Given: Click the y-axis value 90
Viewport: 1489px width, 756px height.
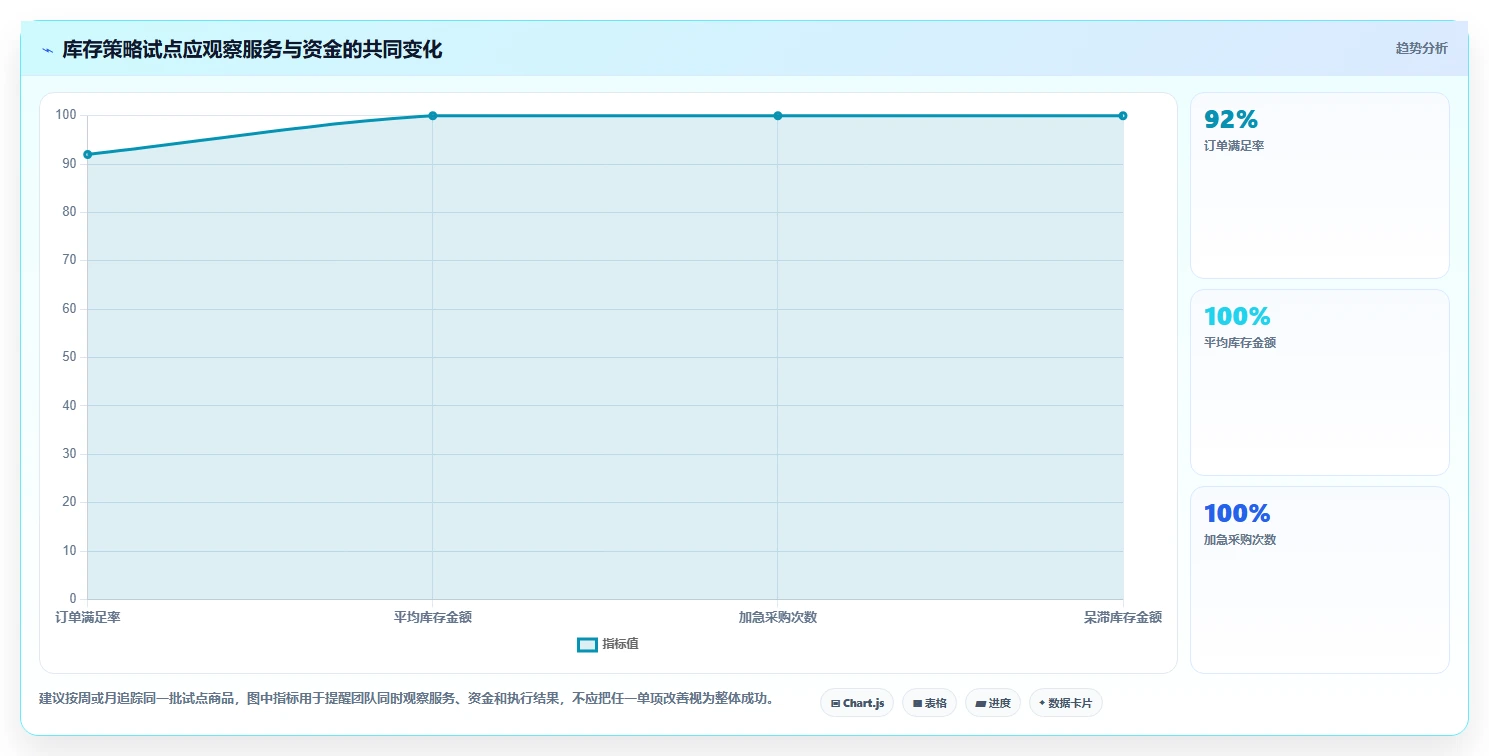Looking at the screenshot, I should (70, 163).
